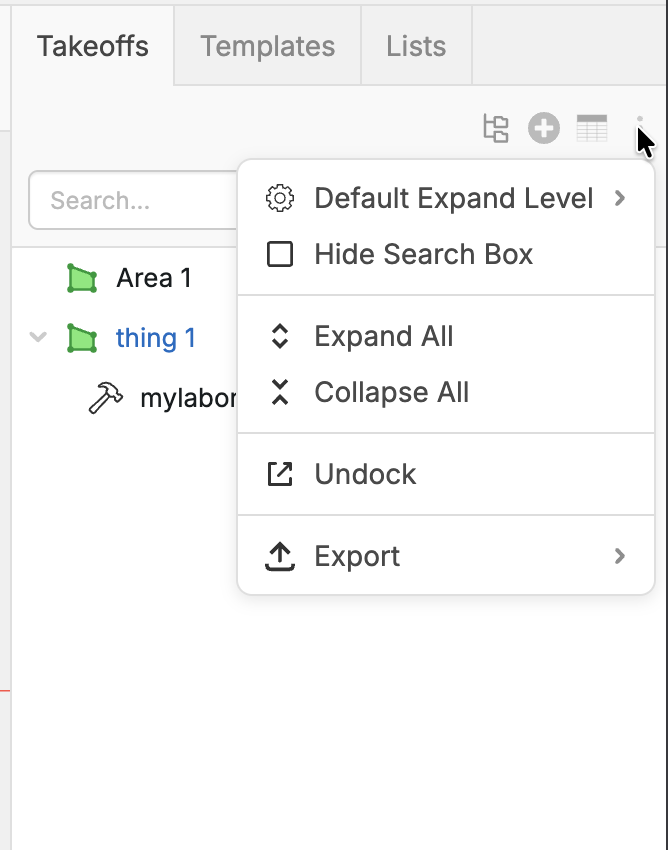Select the Takeoffs tab
Viewport: 668px width, 850px height.
[93, 46]
